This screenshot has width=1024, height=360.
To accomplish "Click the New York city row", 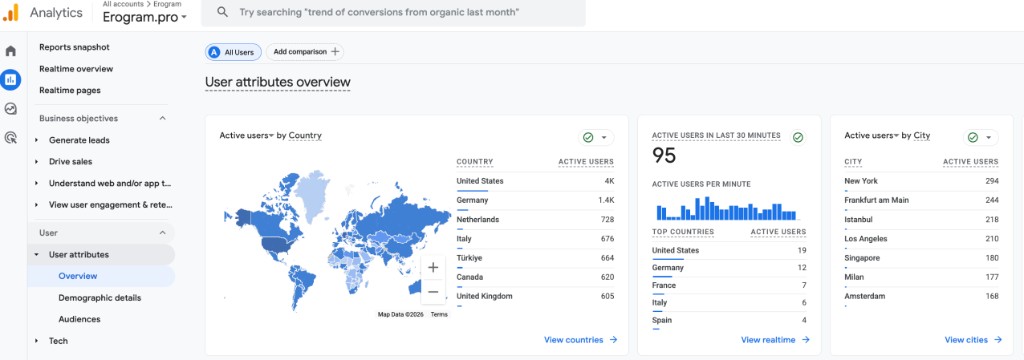I will [921, 181].
